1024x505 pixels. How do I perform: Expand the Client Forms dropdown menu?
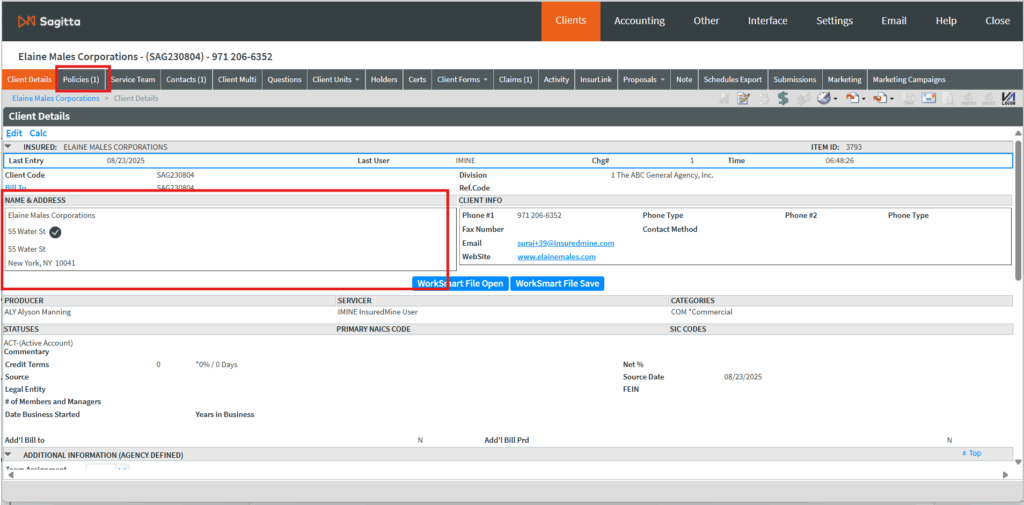coord(462,79)
